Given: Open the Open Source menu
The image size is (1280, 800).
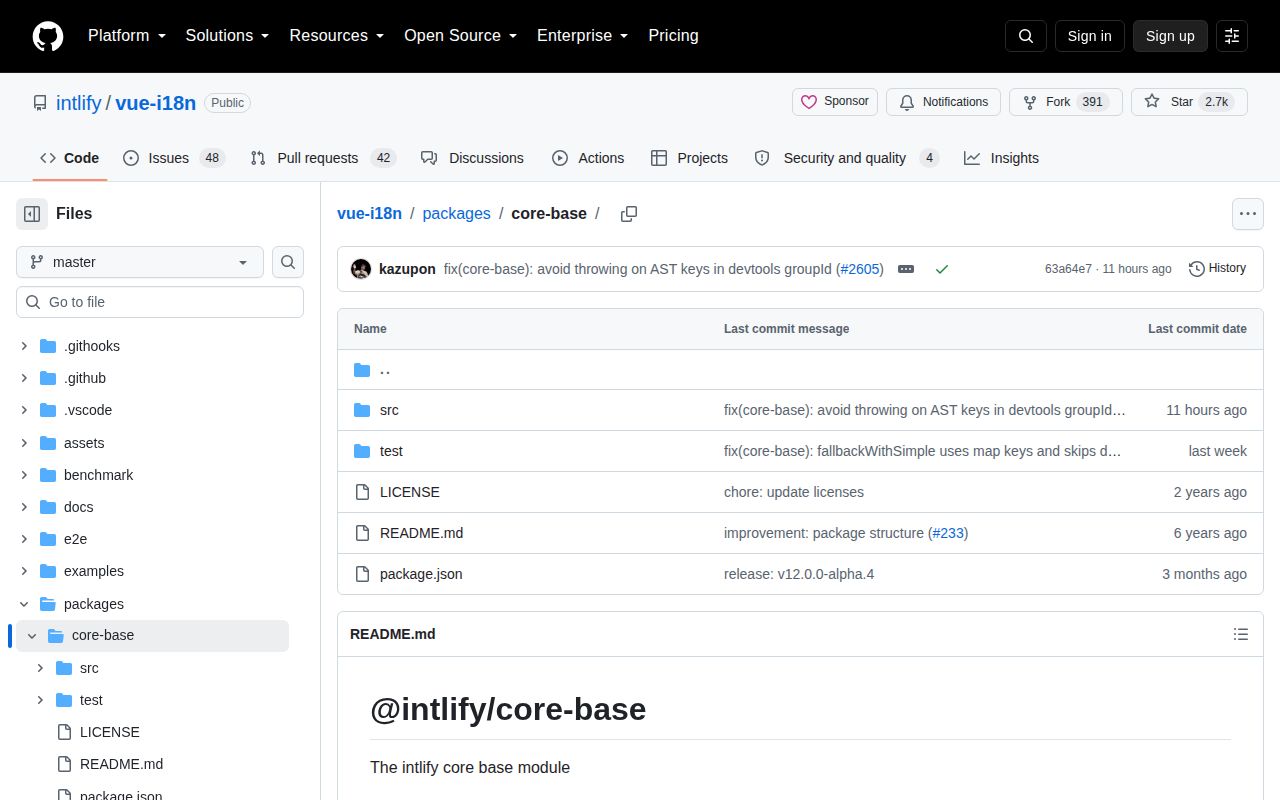Looking at the screenshot, I should 460,36.
